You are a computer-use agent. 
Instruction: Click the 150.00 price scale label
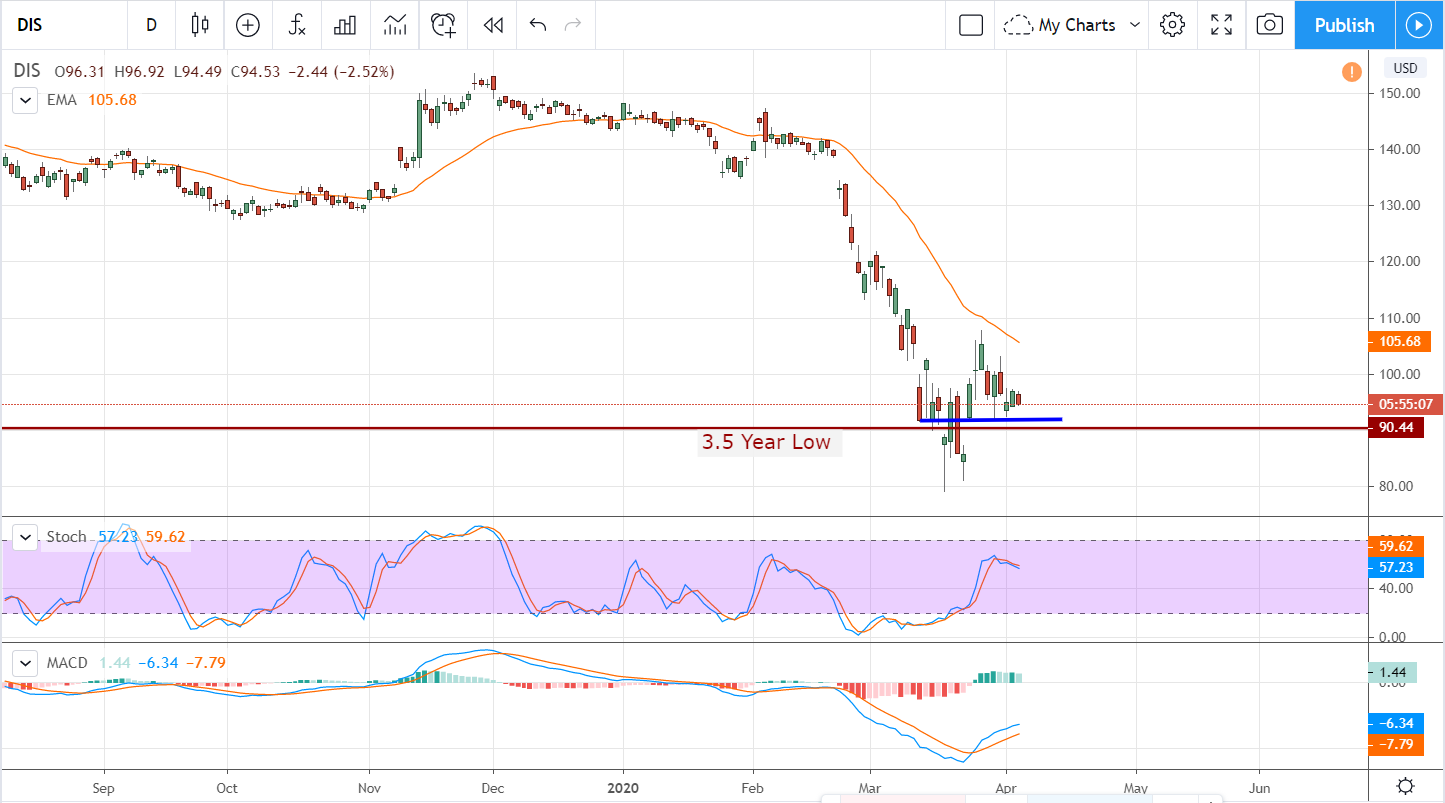pos(1400,93)
